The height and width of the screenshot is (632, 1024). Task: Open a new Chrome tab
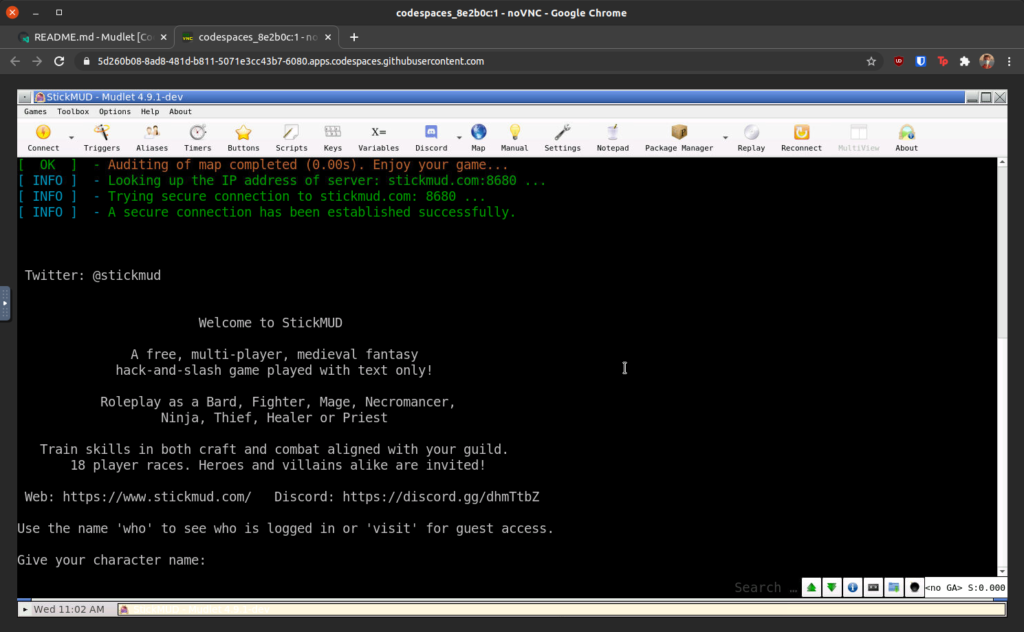click(354, 37)
